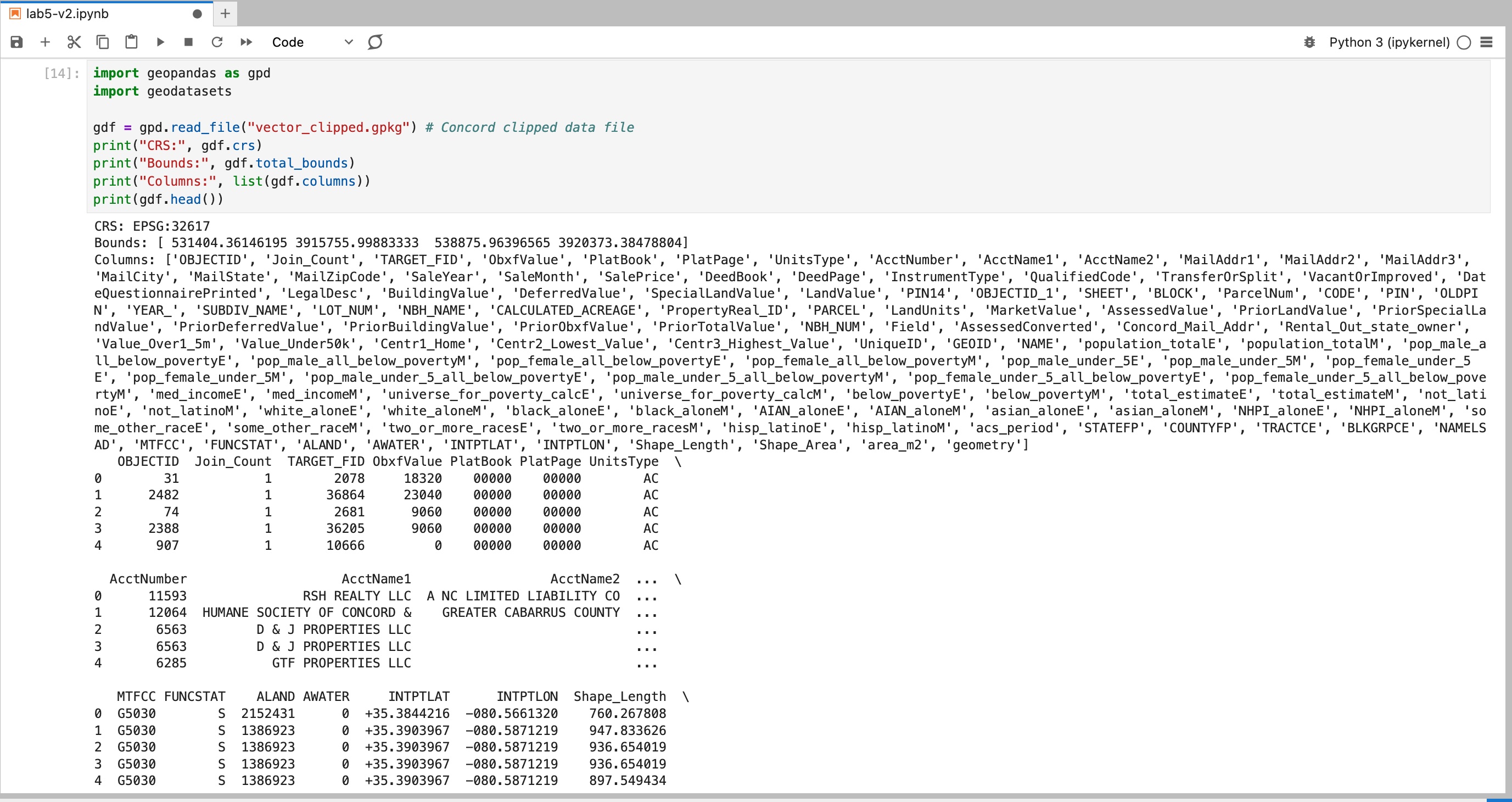Run the selected cell
The height and width of the screenshot is (802, 1512).
[x=160, y=42]
